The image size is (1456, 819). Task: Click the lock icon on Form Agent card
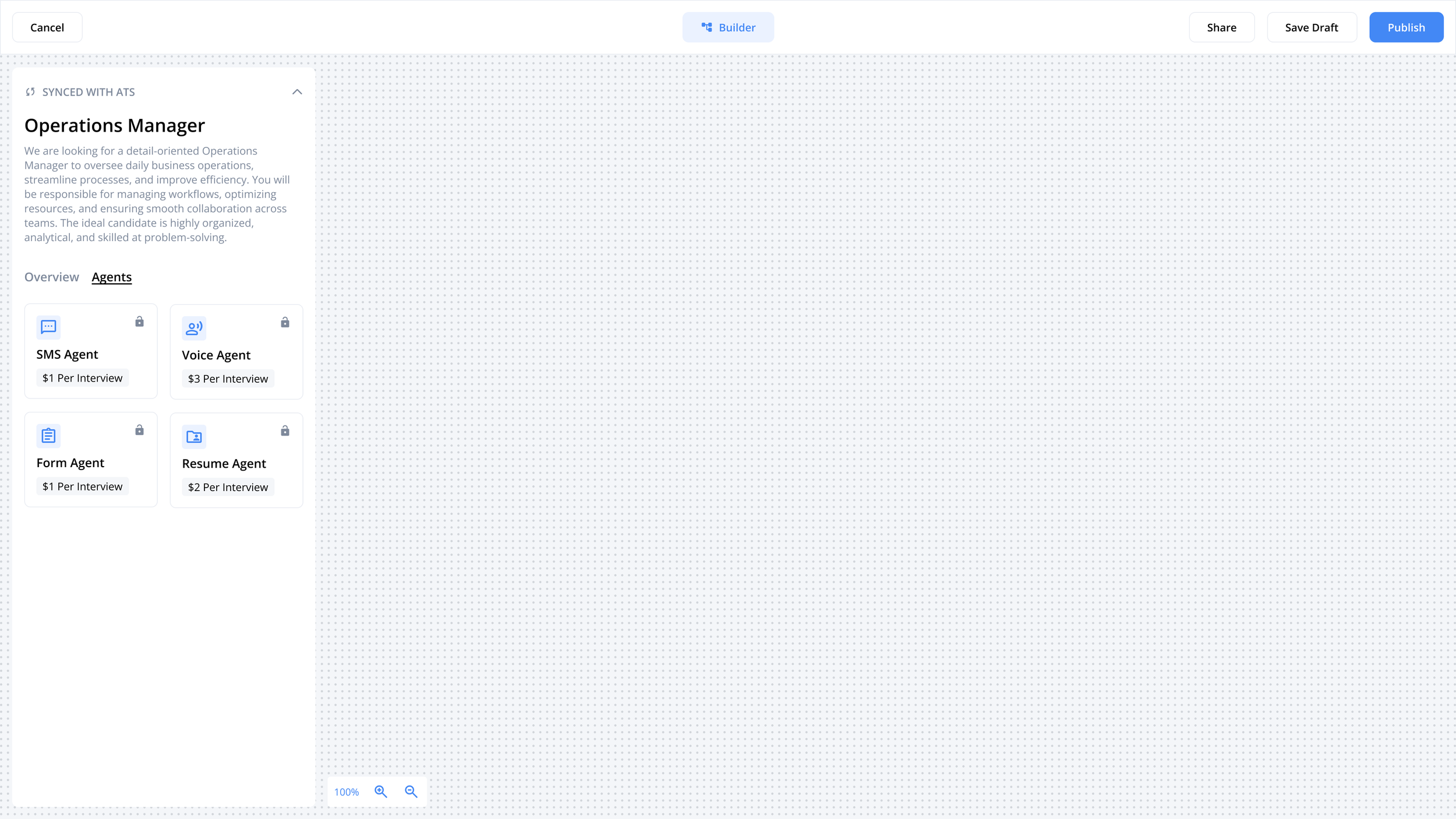tap(139, 430)
